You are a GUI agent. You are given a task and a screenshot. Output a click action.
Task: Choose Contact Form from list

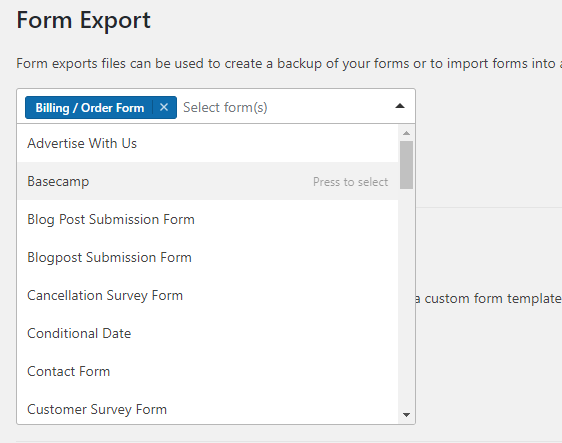click(x=208, y=371)
